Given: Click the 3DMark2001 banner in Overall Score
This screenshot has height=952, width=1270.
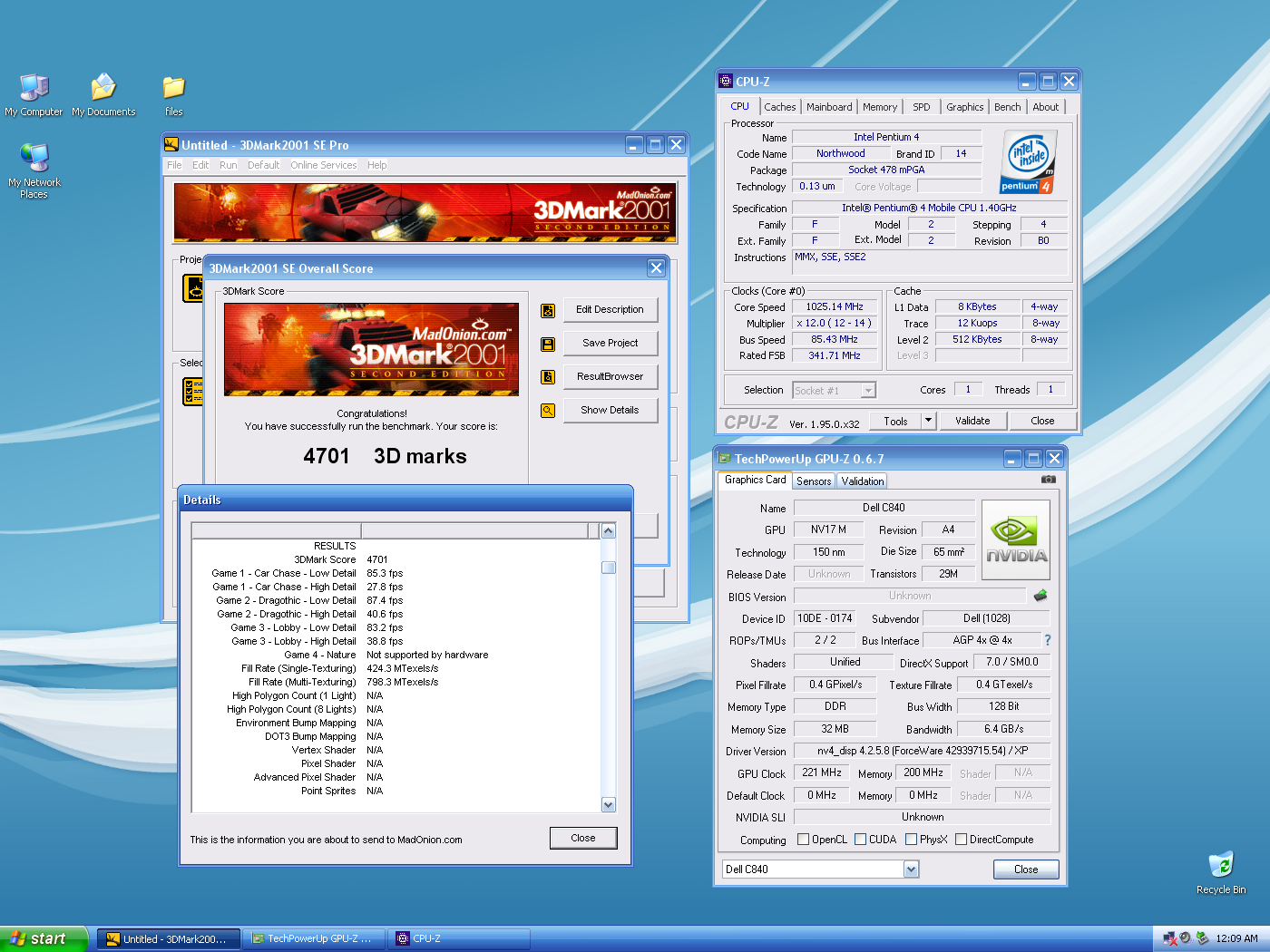Looking at the screenshot, I should [x=371, y=349].
